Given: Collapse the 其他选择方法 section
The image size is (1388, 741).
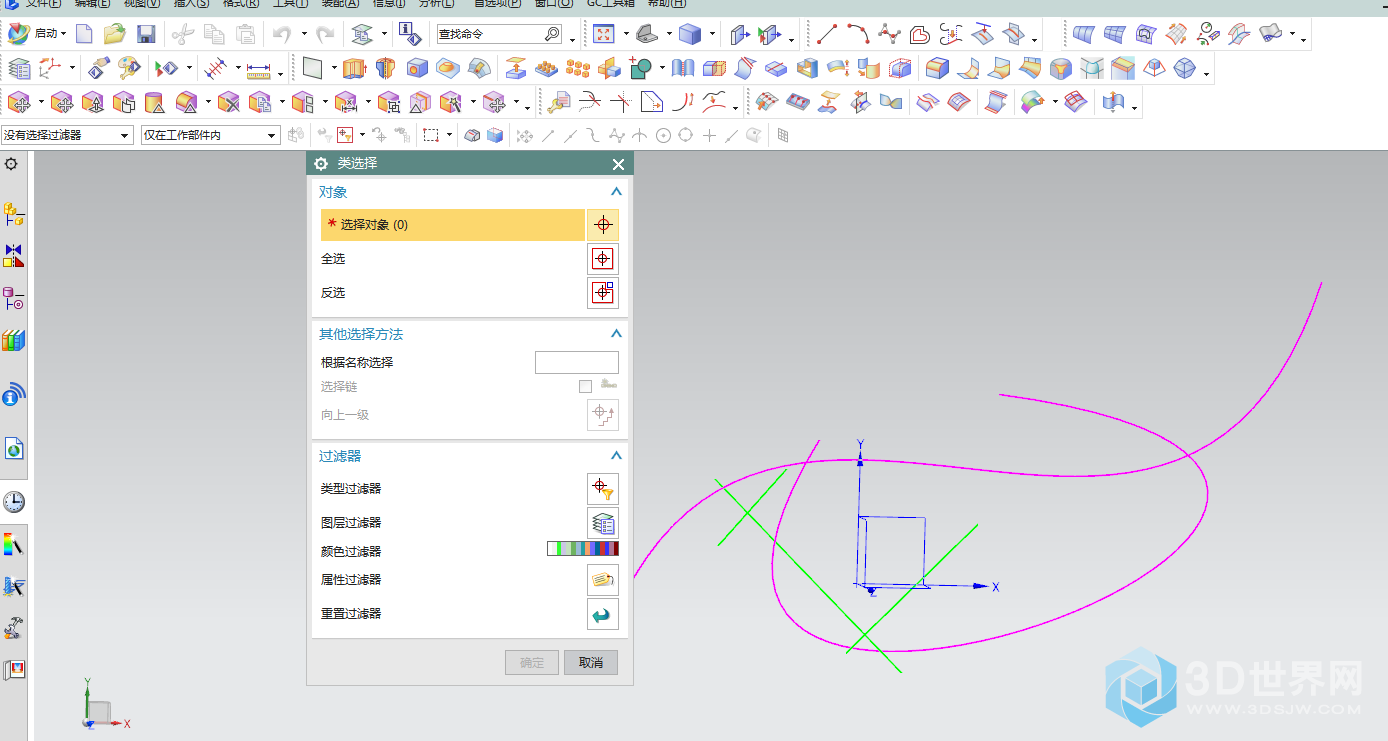Looking at the screenshot, I should click(x=616, y=334).
